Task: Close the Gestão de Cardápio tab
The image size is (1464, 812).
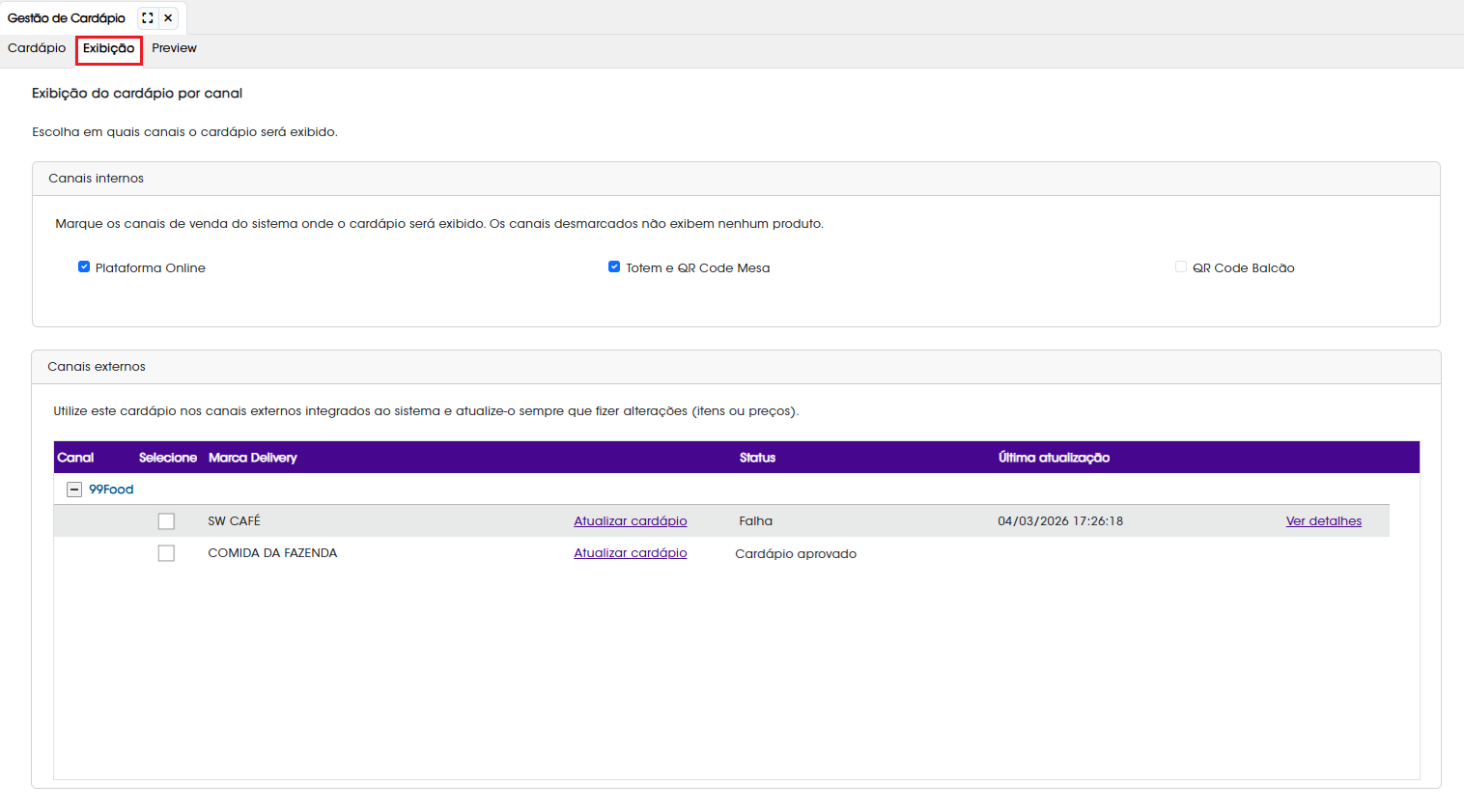Action: pos(168,17)
